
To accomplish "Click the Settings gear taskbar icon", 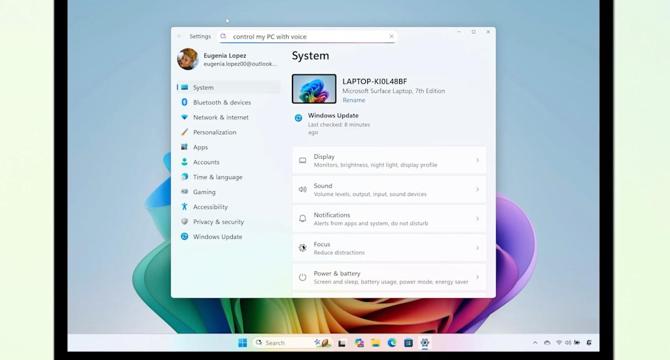I will pos(425,343).
